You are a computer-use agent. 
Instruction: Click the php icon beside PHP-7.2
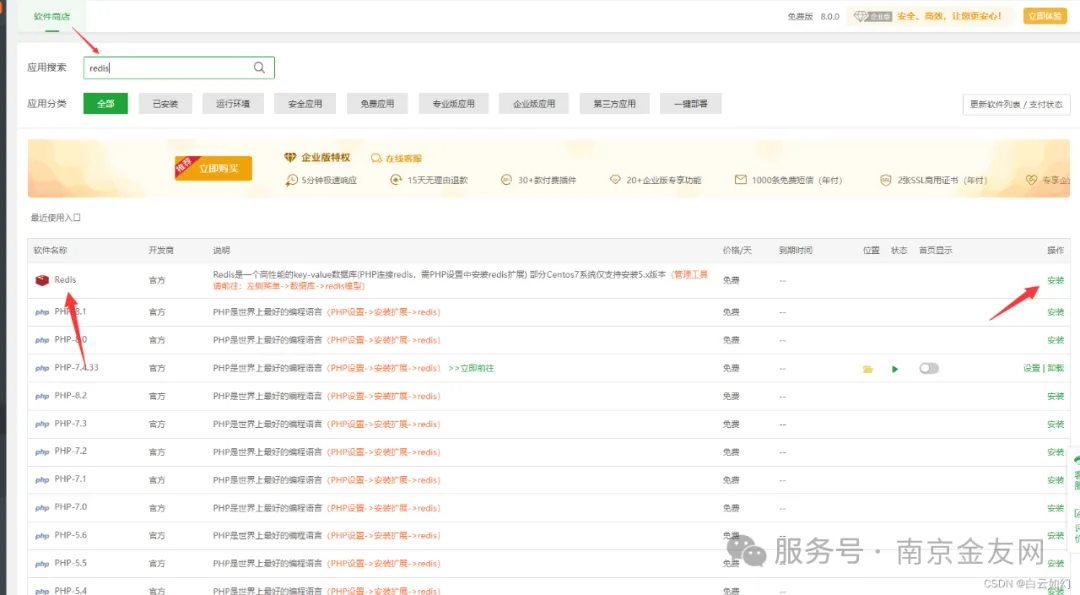(x=42, y=452)
